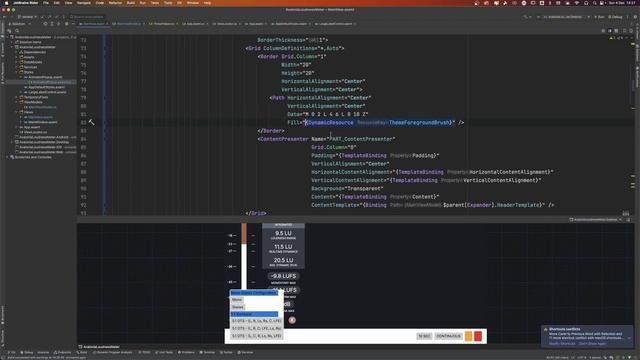Click the locate file icon in Solution panel
The image size is (640, 360).
[45, 24]
